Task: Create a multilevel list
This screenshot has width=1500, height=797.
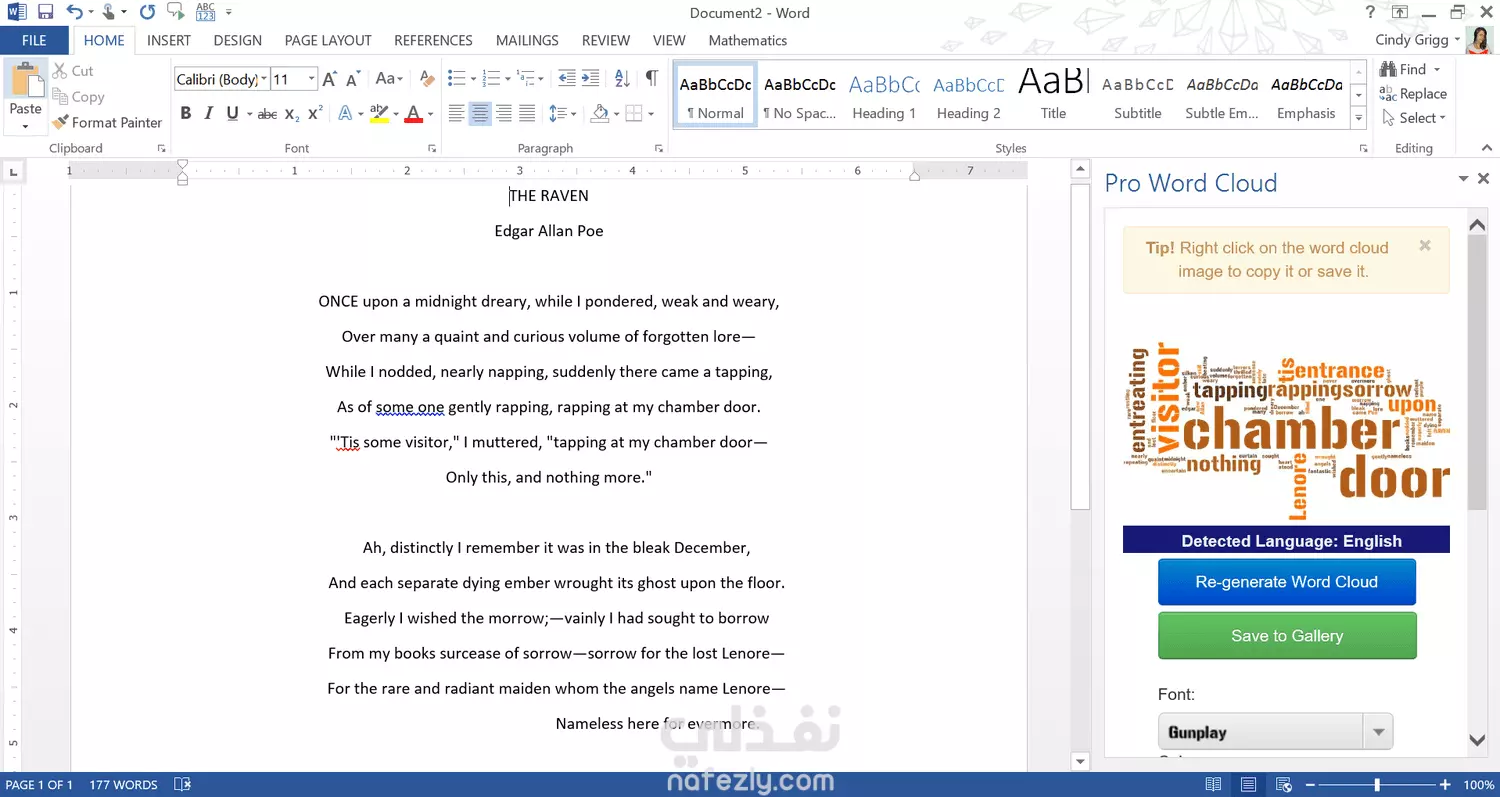Action: click(x=525, y=79)
